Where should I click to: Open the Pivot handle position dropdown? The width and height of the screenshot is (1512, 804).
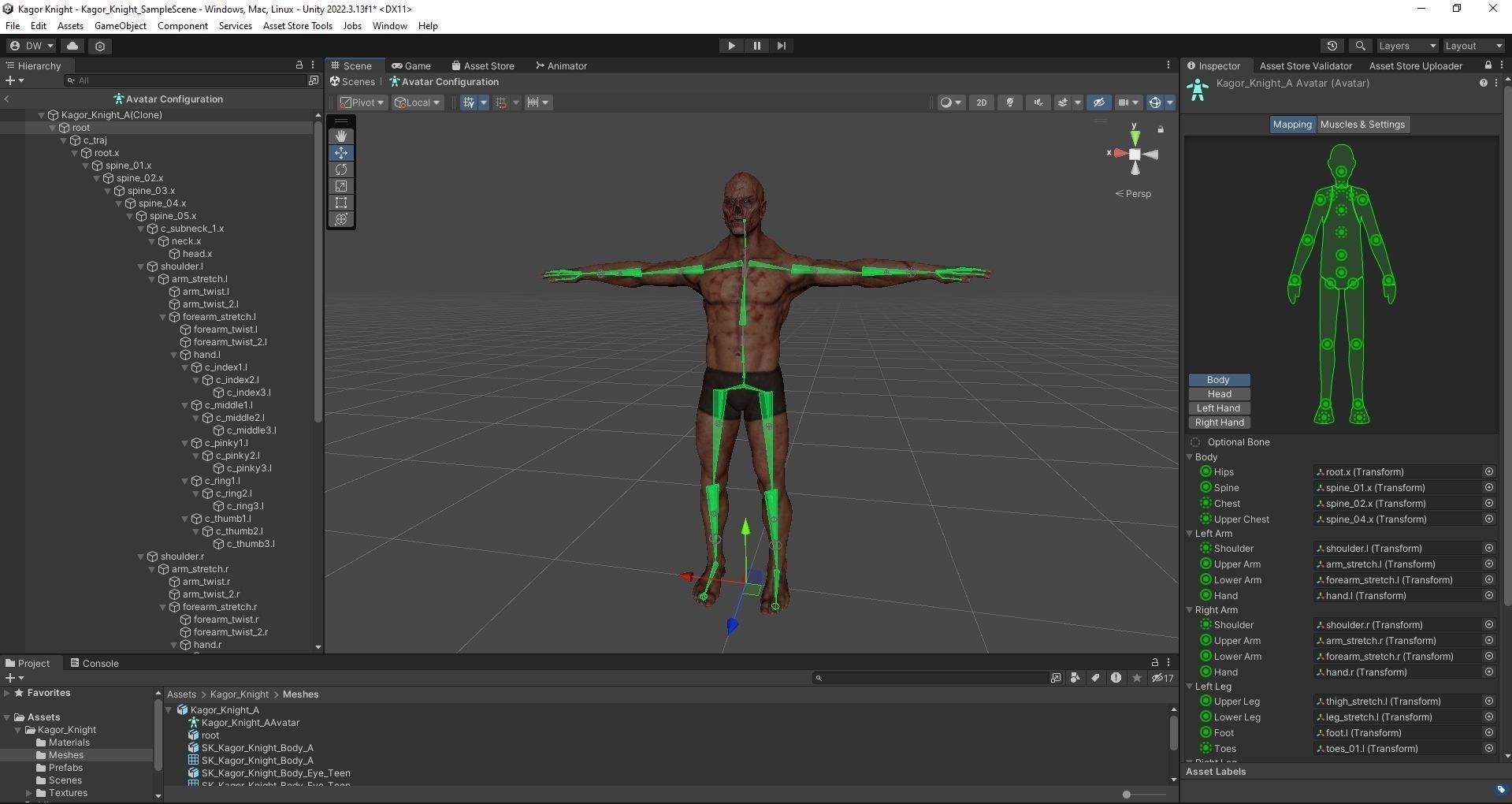[362, 102]
